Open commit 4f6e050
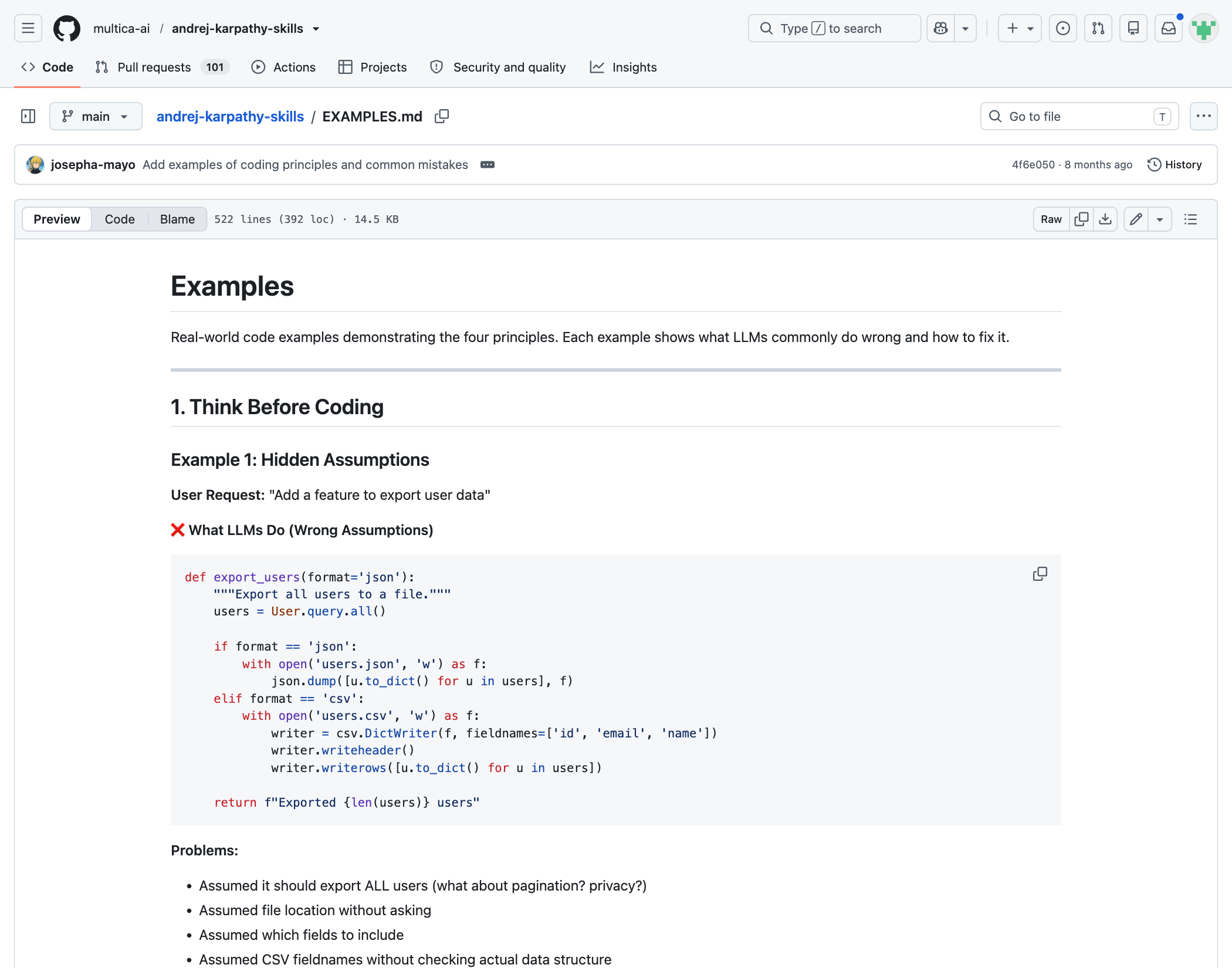This screenshot has width=1232, height=968. (x=1033, y=165)
